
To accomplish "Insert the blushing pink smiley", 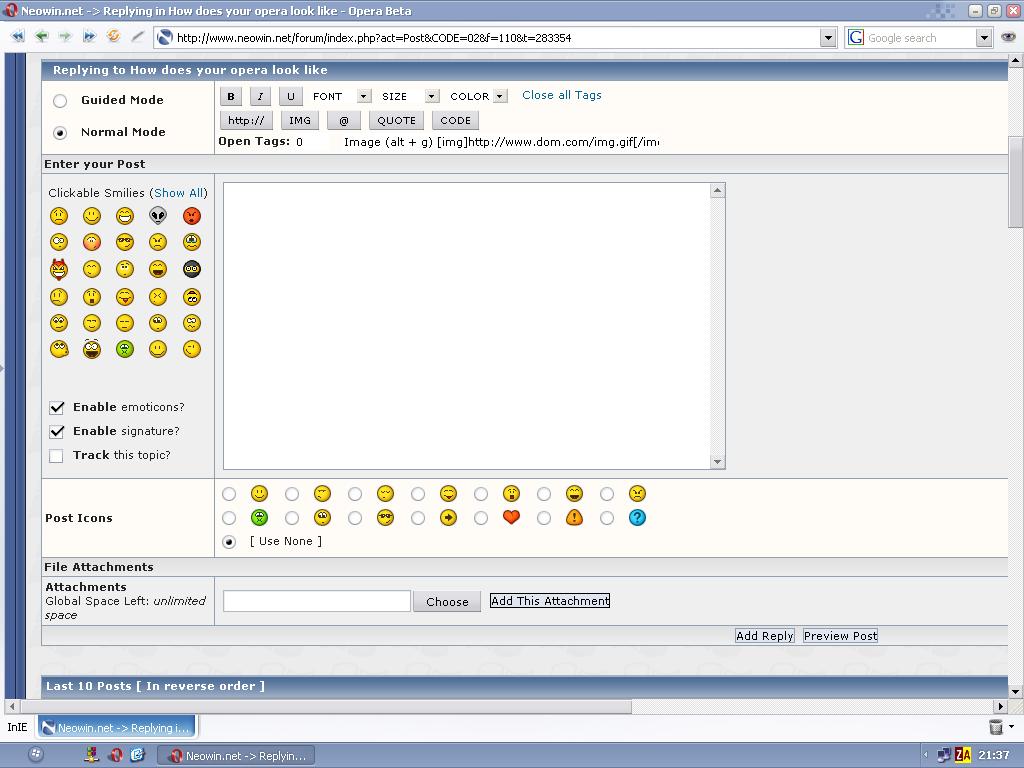I will (92, 242).
